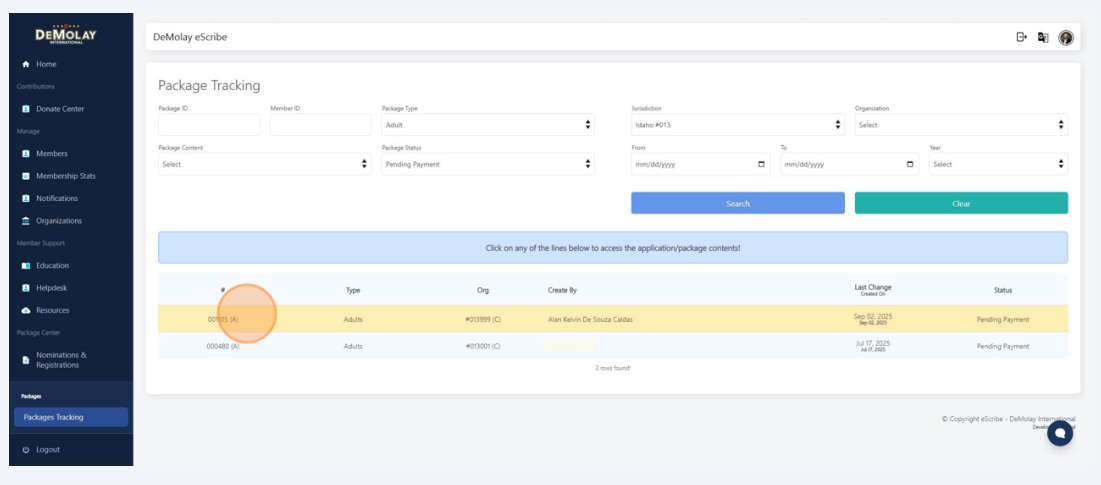1101x485 pixels.
Task: Click the Create By column header
Action: tap(562, 290)
